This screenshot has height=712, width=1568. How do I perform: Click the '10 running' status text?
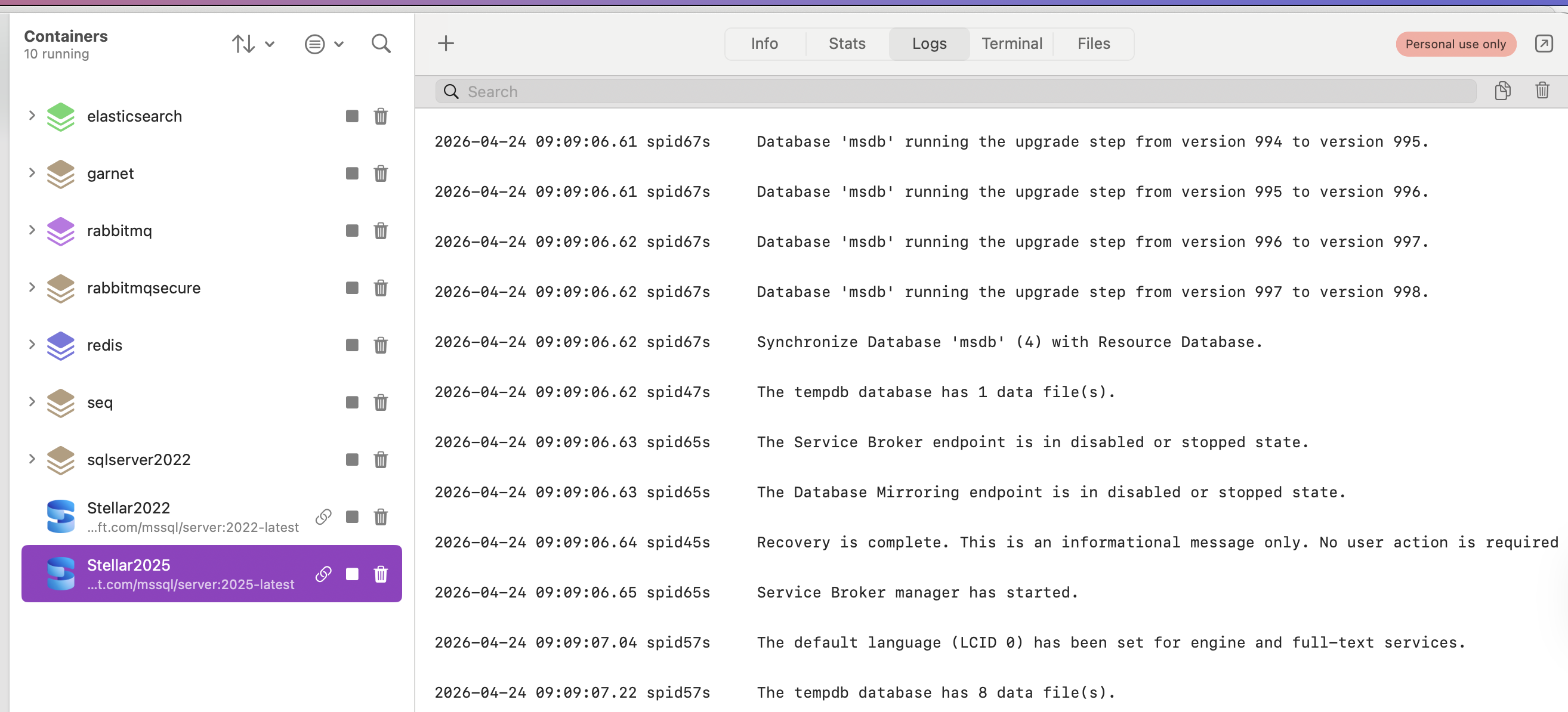click(x=57, y=54)
